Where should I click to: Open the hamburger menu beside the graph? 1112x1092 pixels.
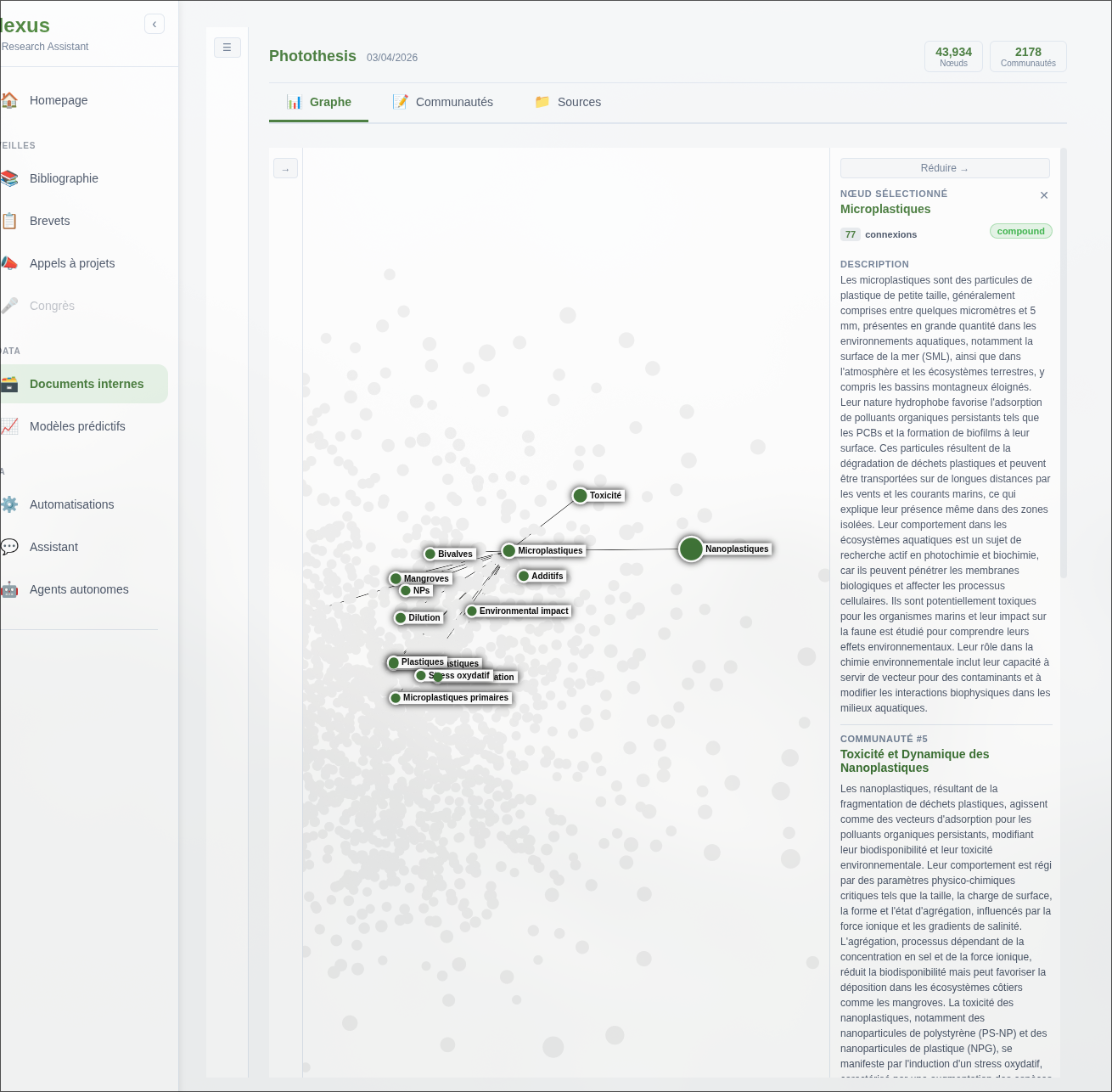(227, 48)
